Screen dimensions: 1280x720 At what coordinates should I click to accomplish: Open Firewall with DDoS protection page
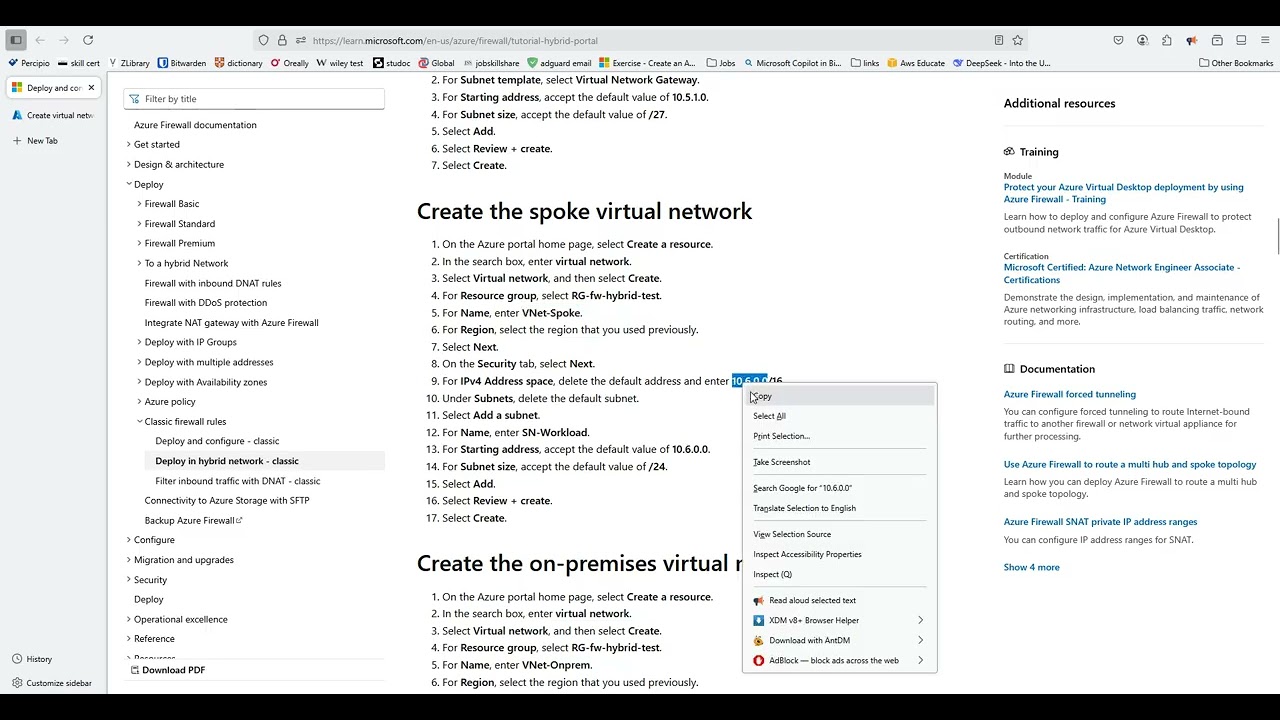click(x=205, y=303)
